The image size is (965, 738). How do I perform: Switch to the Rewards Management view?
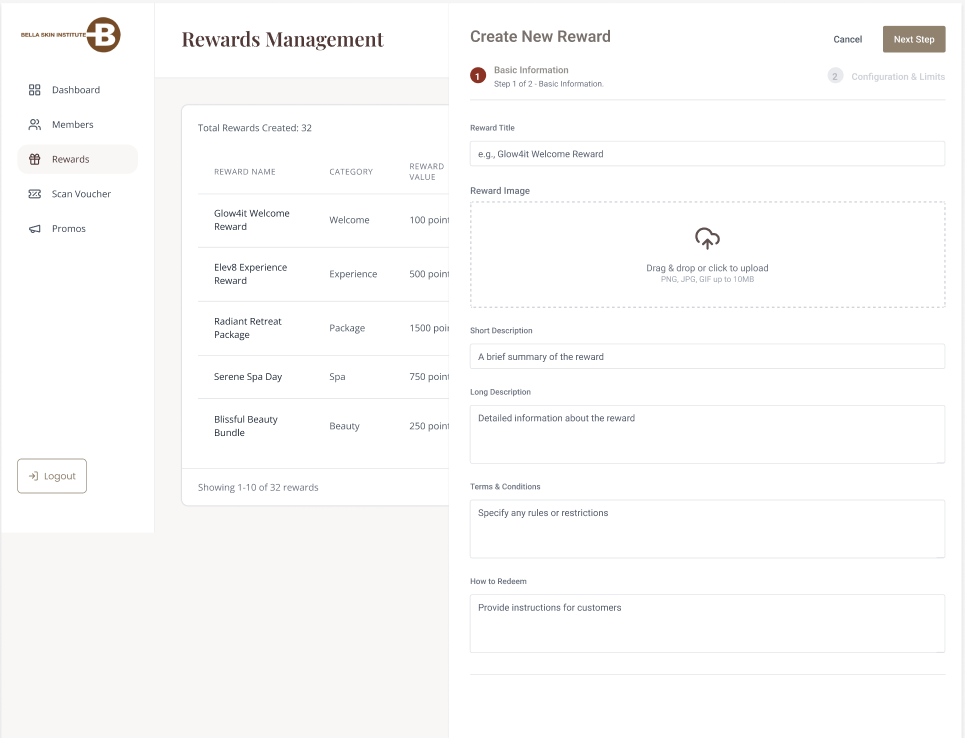click(281, 40)
